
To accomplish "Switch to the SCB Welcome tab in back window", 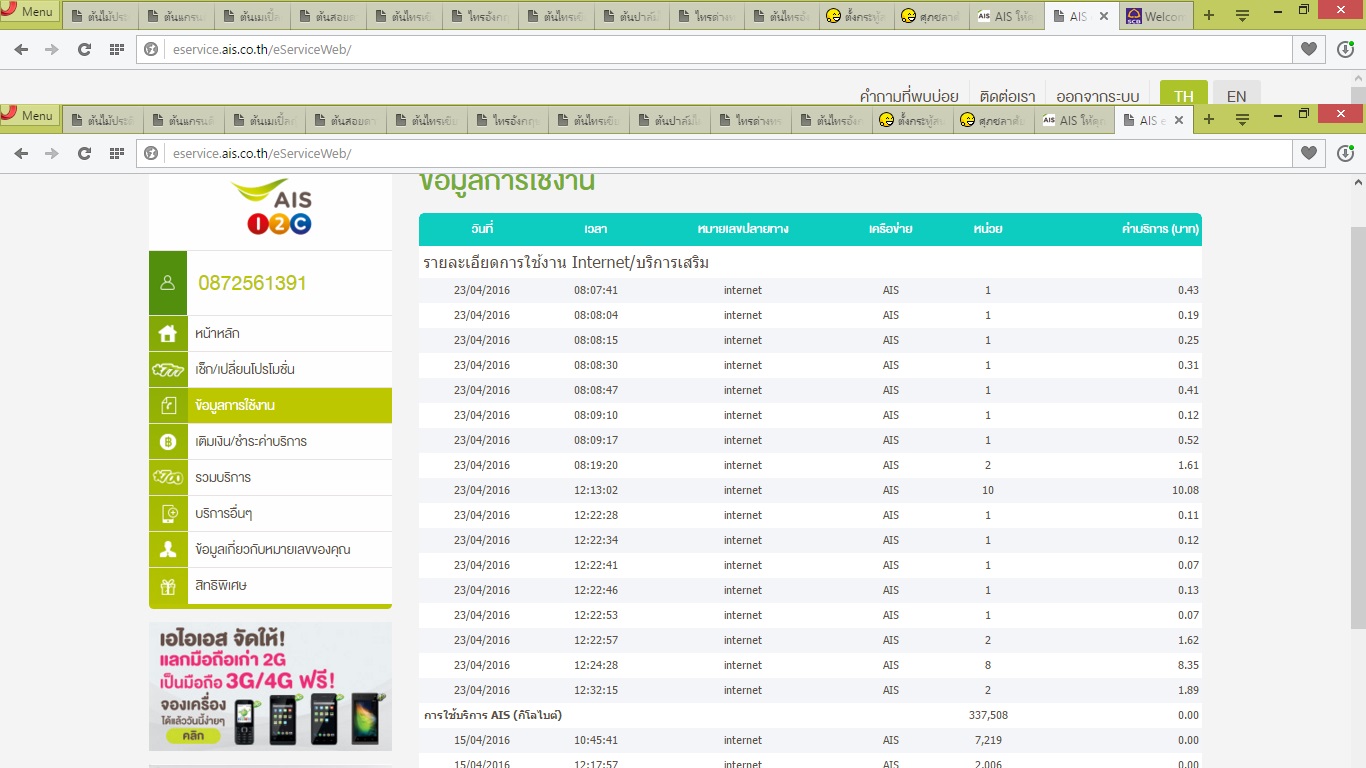I will pos(1156,17).
